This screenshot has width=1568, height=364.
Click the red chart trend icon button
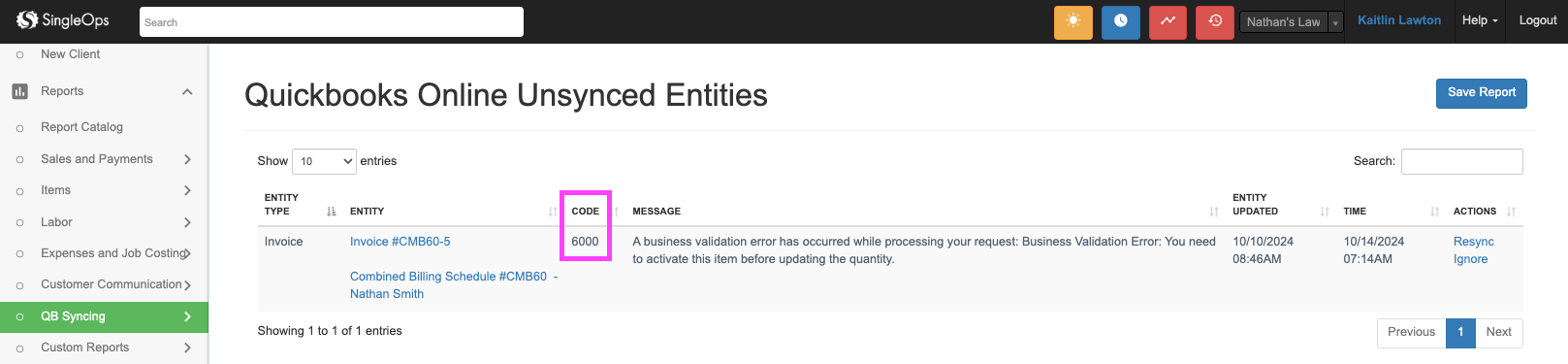coord(1168,21)
